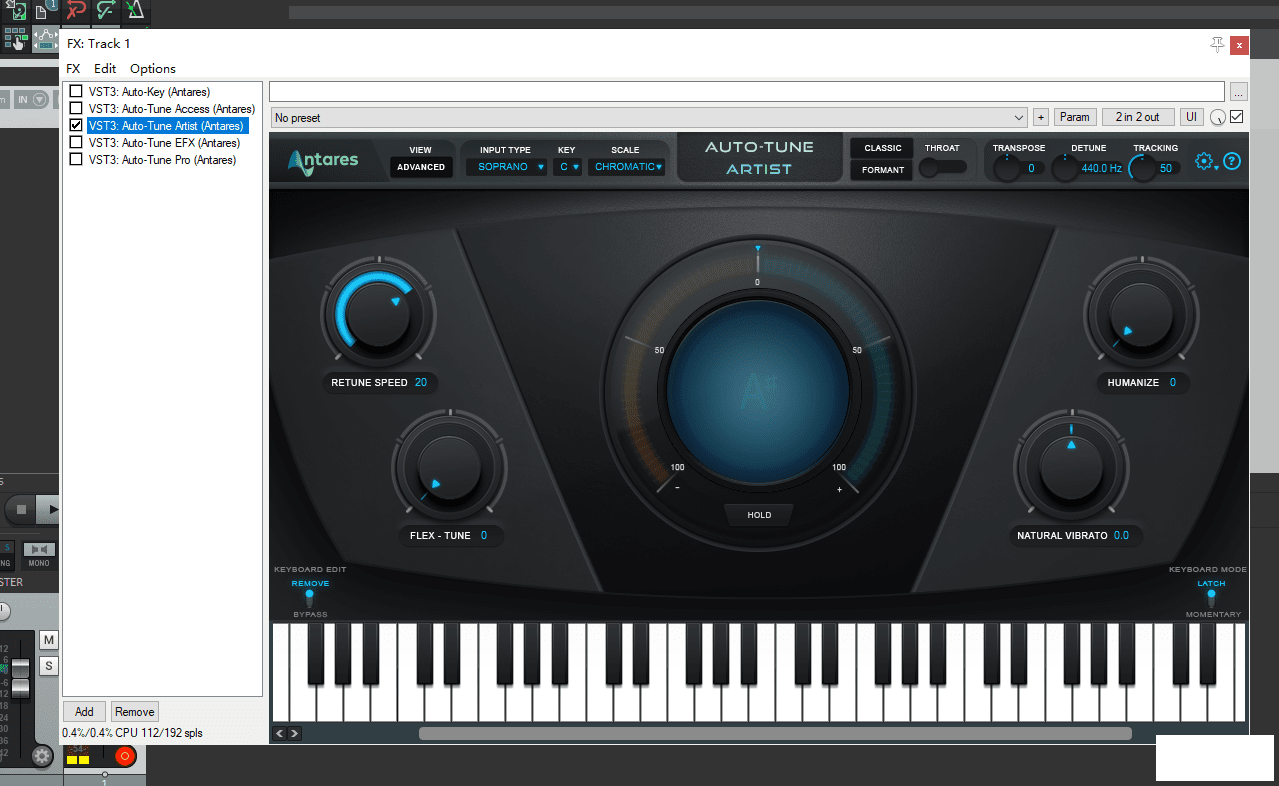The height and width of the screenshot is (786, 1279).
Task: Enable the Auto-Tune Access checkbox
Action: coord(76,109)
